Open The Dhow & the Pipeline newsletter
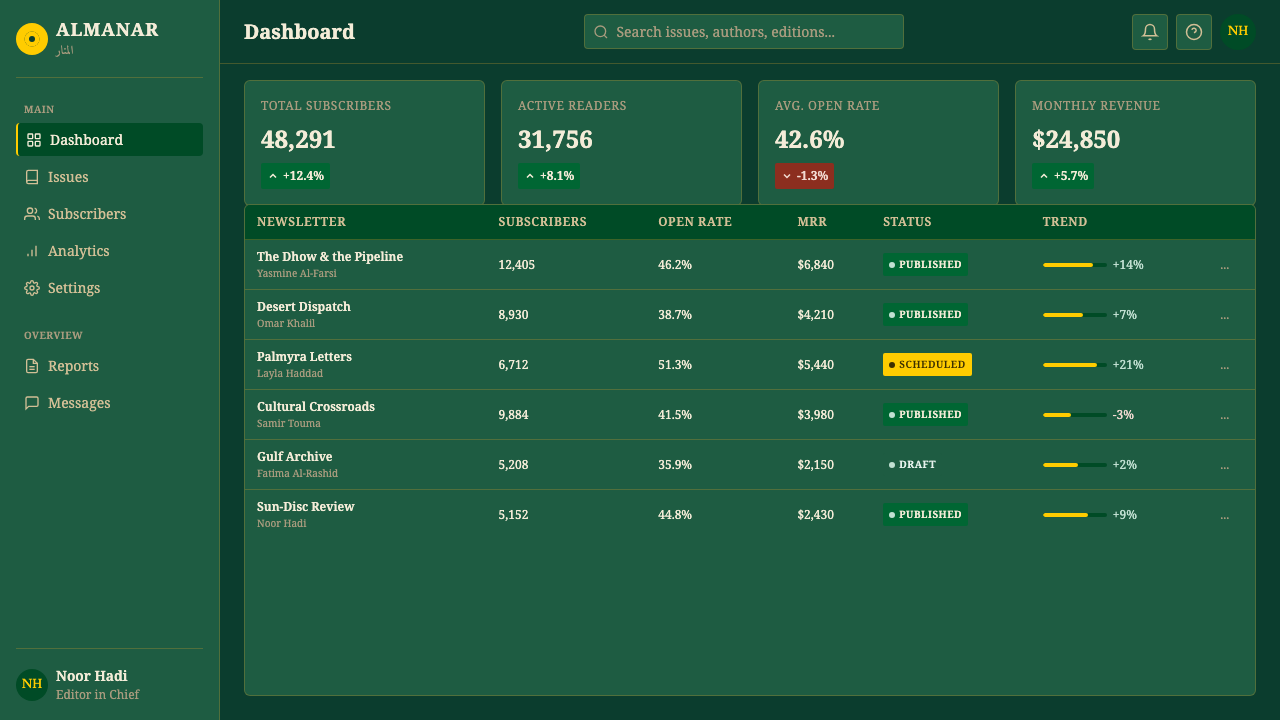The width and height of the screenshot is (1280, 720). click(x=330, y=257)
